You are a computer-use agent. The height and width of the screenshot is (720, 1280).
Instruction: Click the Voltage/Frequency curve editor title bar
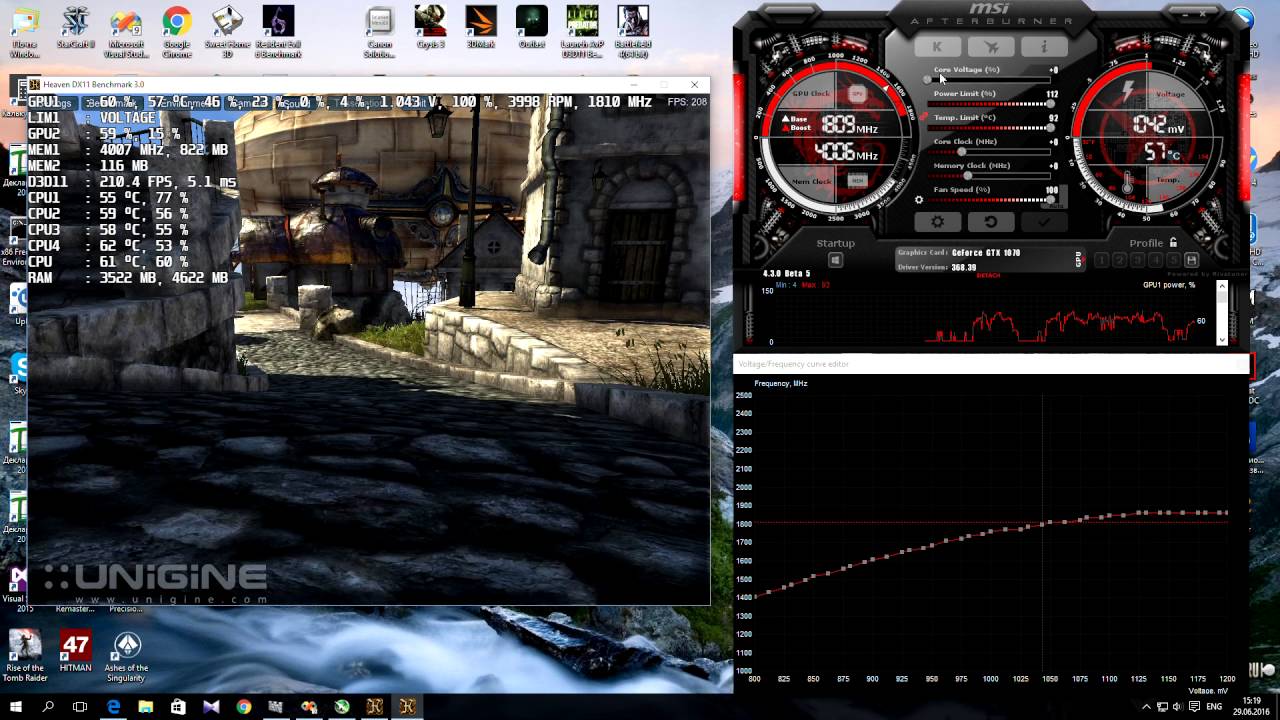[991, 364]
